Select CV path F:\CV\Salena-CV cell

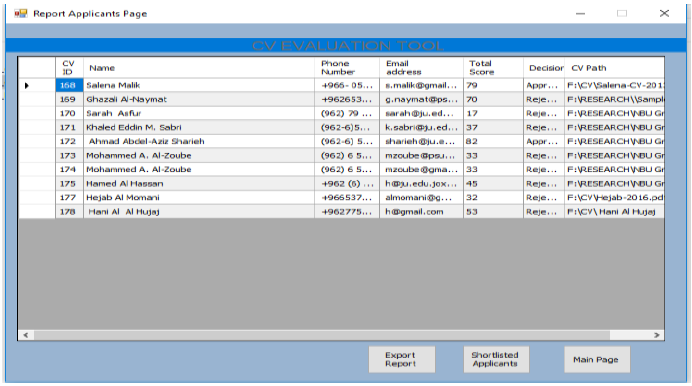tap(614, 85)
